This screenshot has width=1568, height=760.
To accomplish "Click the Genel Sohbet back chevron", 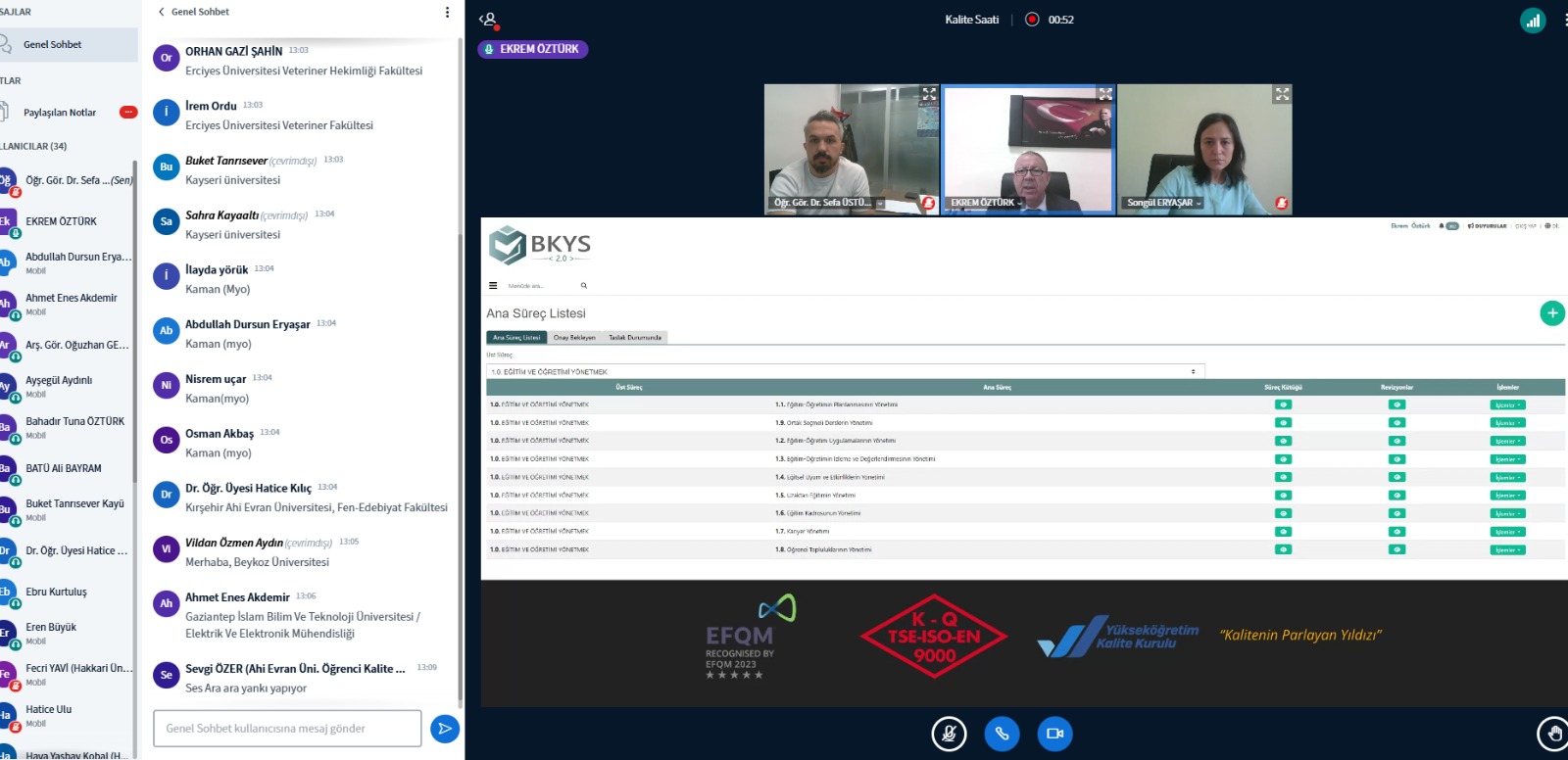I will 162,12.
